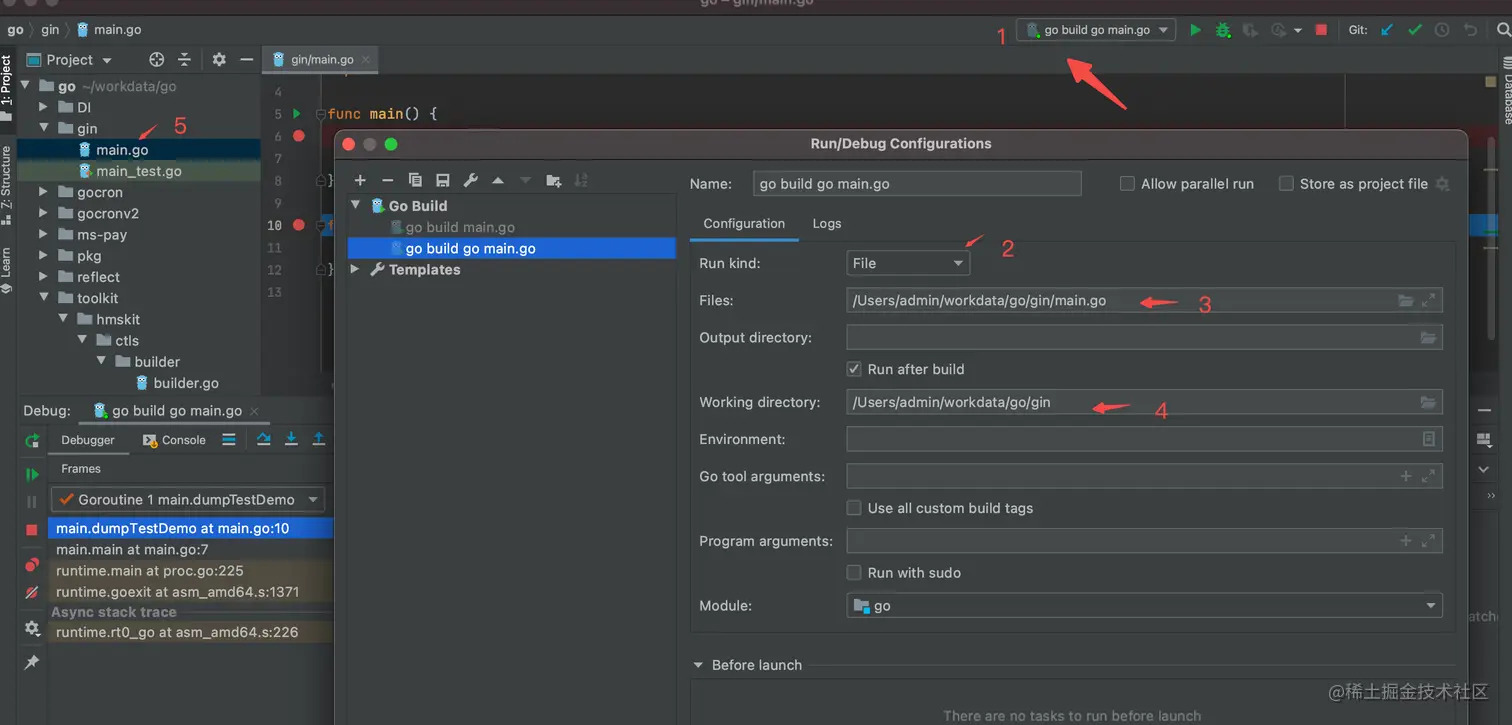Collapse Go Build configurations group
1512x725 pixels.
355,206
